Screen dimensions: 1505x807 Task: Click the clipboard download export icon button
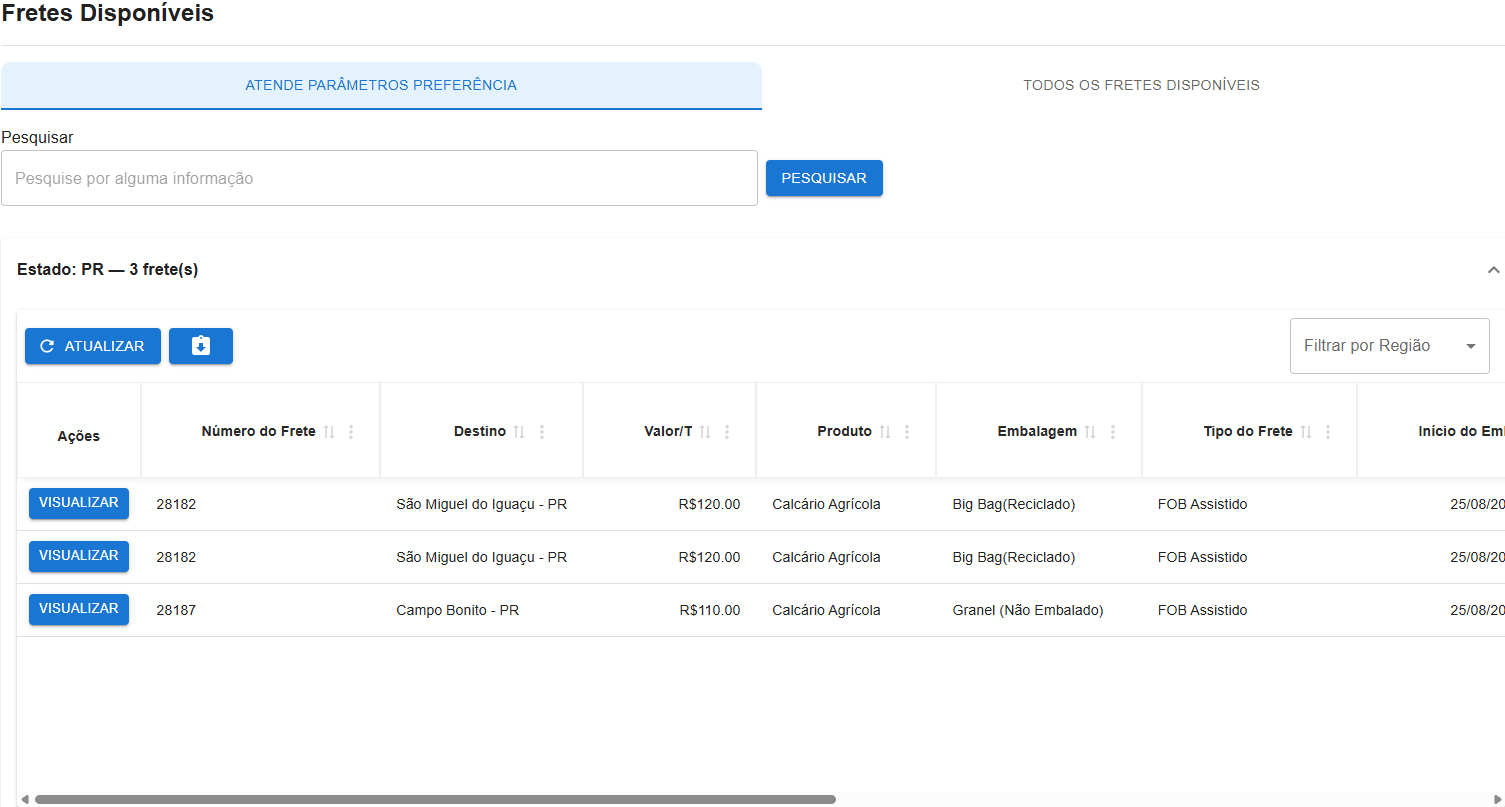coord(201,346)
